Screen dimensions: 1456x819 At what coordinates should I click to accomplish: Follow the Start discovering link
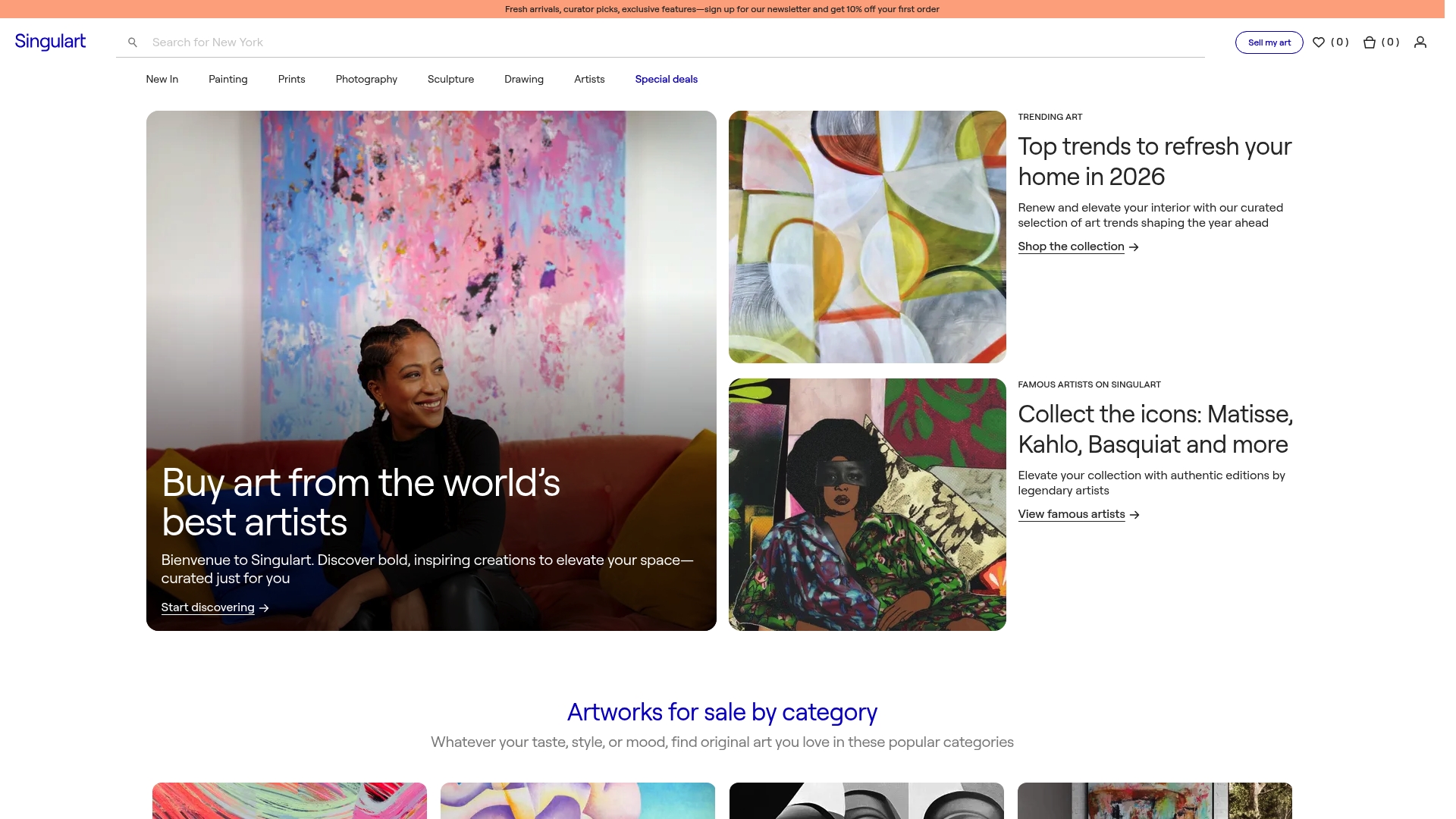point(208,607)
